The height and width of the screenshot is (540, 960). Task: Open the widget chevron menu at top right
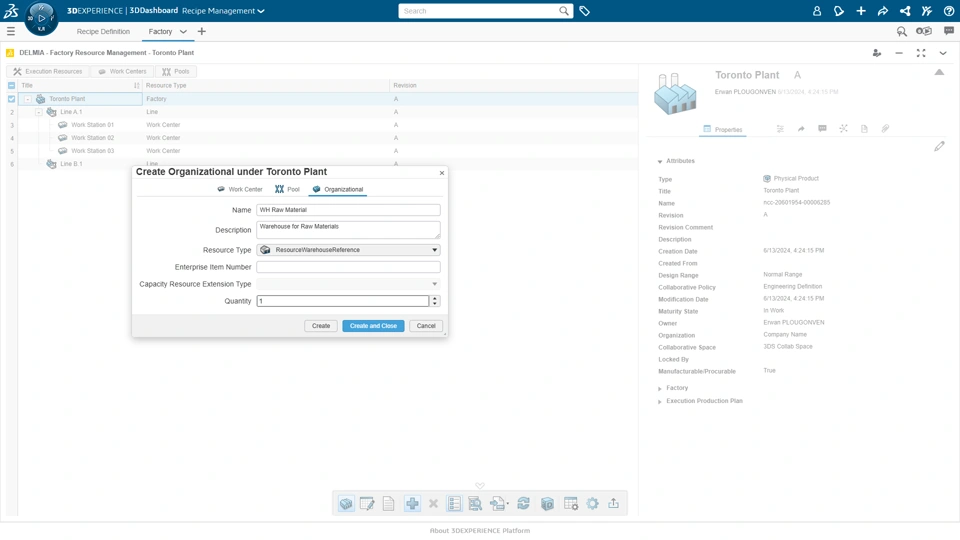pos(943,53)
